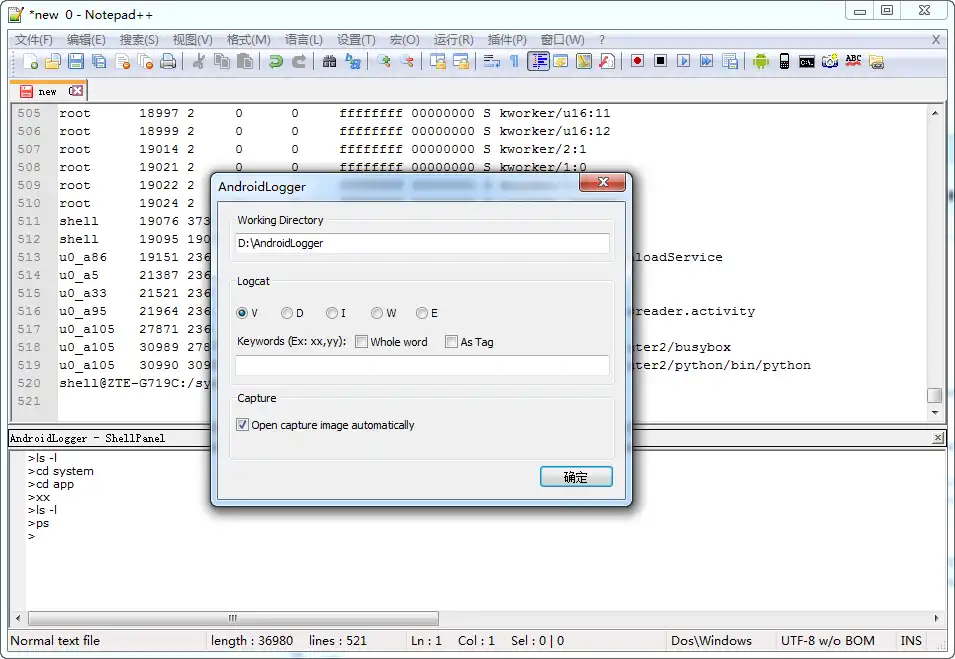This screenshot has width=955, height=659.
Task: Undo the last action with the green arrow
Action: (275, 62)
